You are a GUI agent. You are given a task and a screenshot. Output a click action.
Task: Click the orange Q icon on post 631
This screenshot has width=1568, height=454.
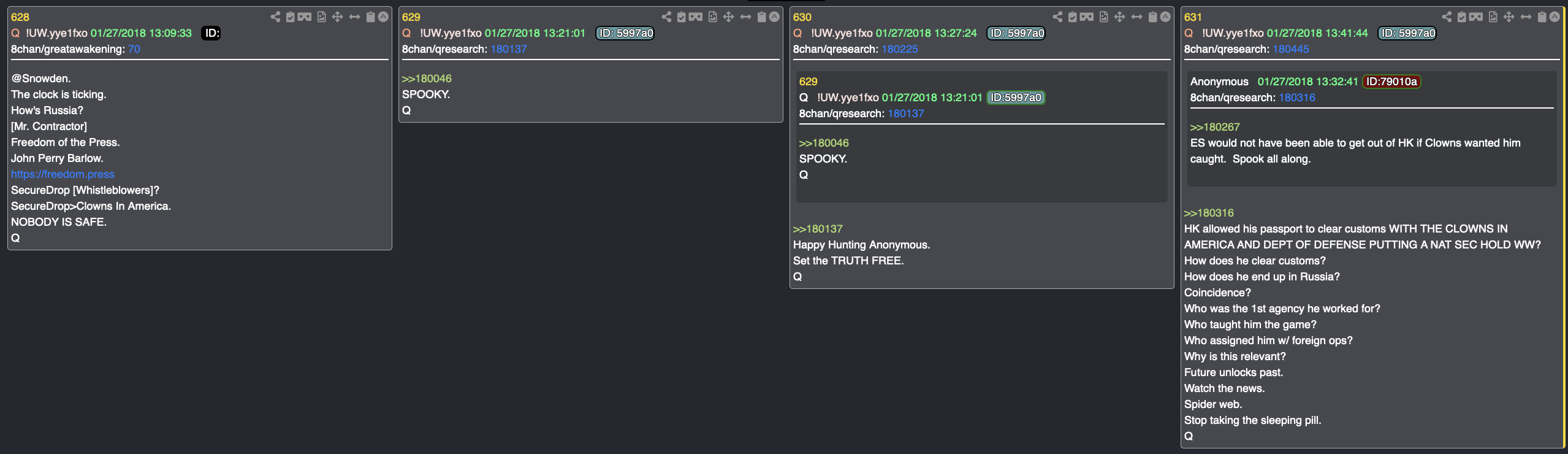[x=1189, y=33]
